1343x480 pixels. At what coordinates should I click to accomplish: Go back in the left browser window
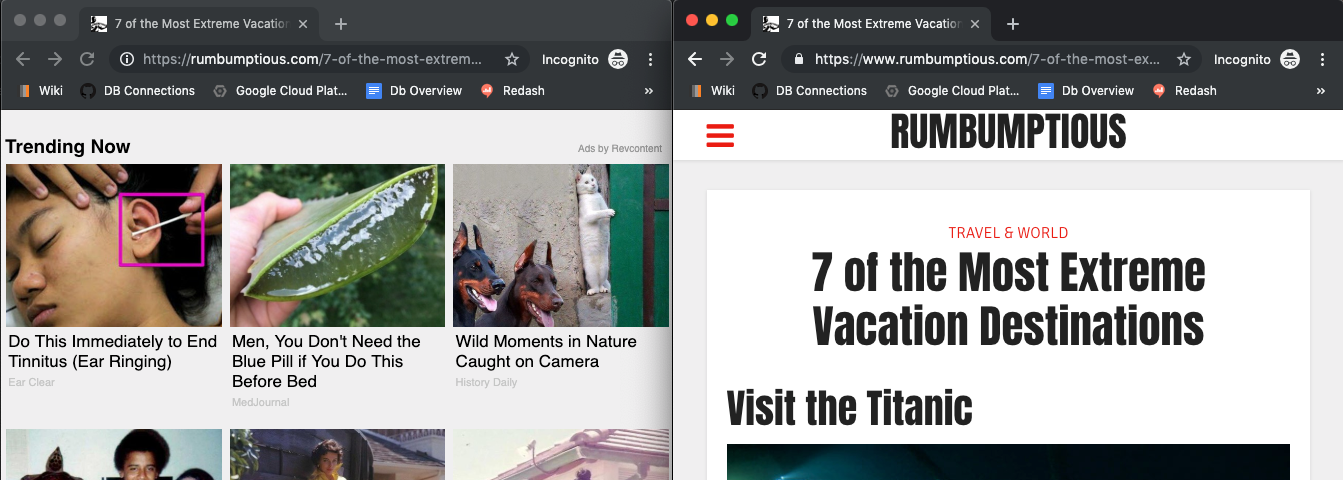coord(24,59)
